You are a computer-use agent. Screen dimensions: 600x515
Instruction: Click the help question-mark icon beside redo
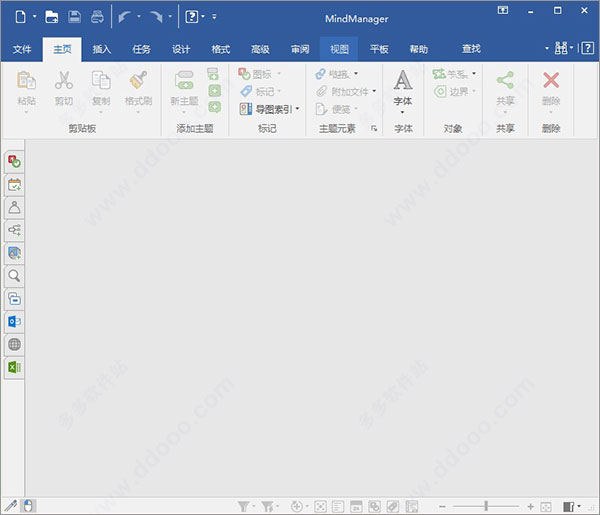pos(192,16)
